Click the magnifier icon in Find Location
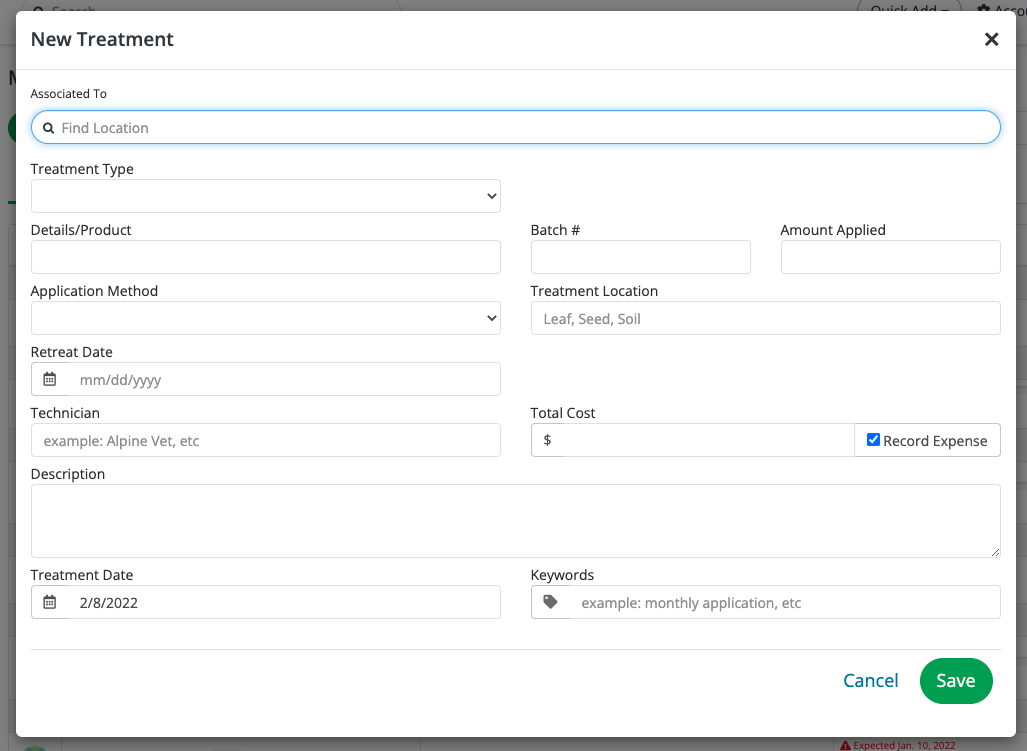Image resolution: width=1027 pixels, height=751 pixels. pyautogui.click(x=48, y=128)
